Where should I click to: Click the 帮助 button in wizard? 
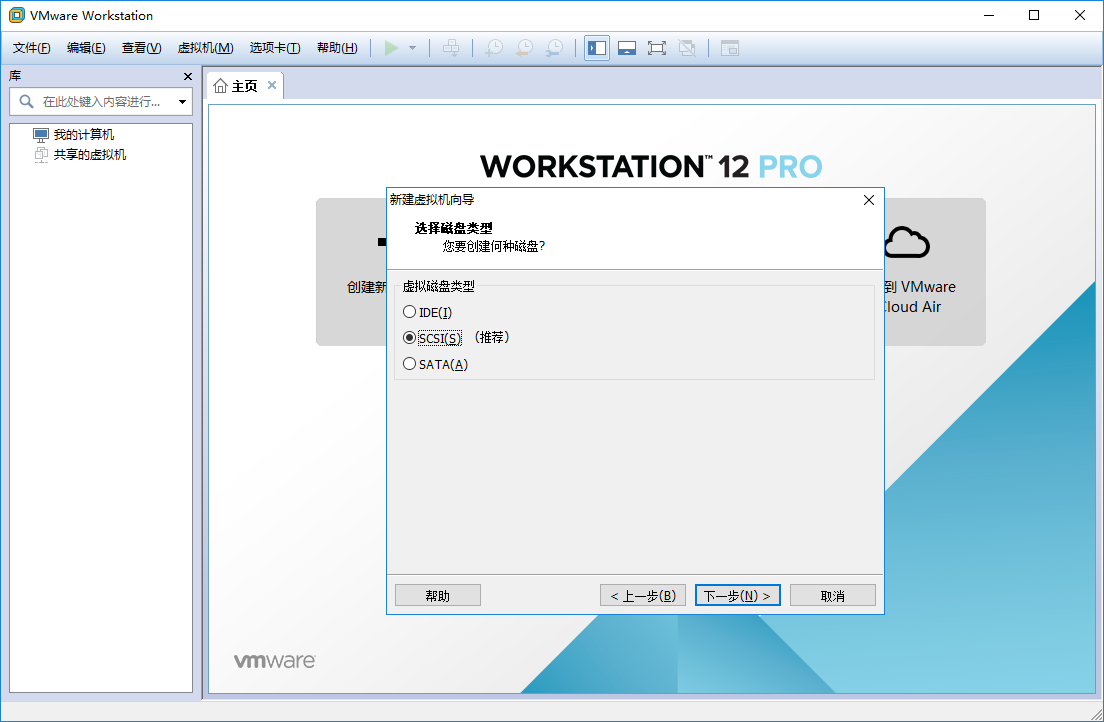pos(437,595)
